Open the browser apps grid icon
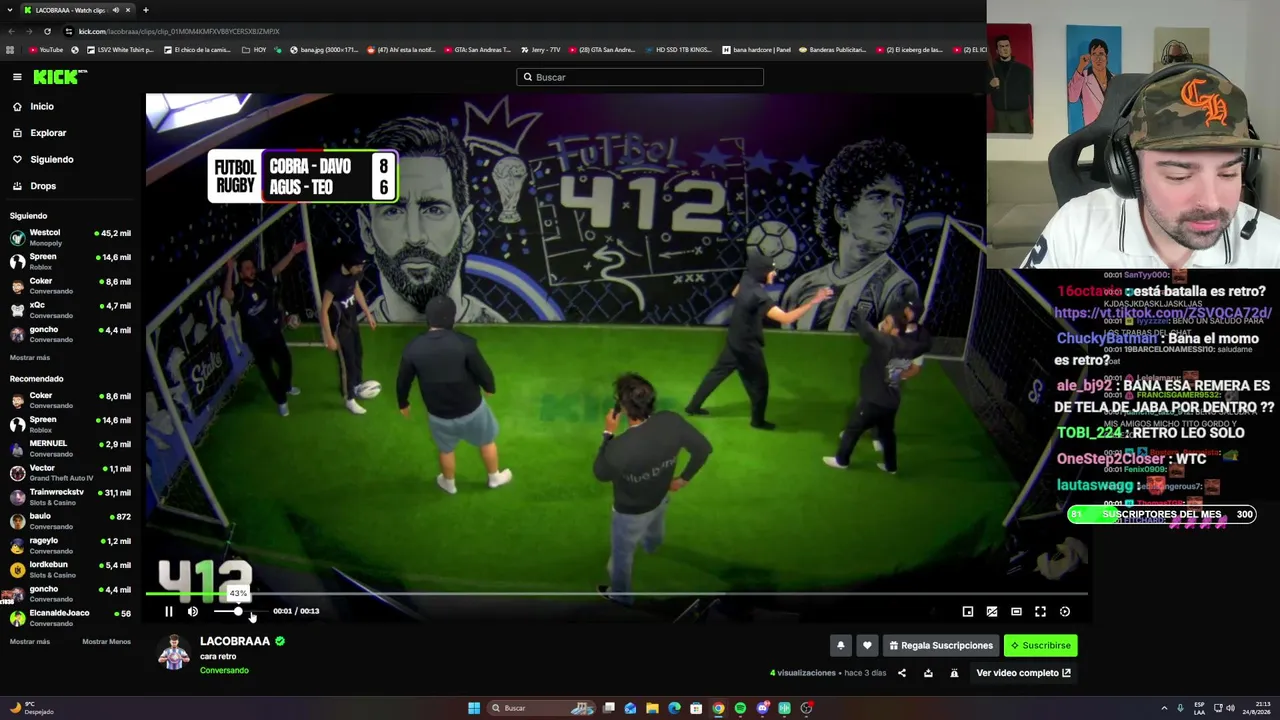1280x720 pixels. tap(10, 50)
